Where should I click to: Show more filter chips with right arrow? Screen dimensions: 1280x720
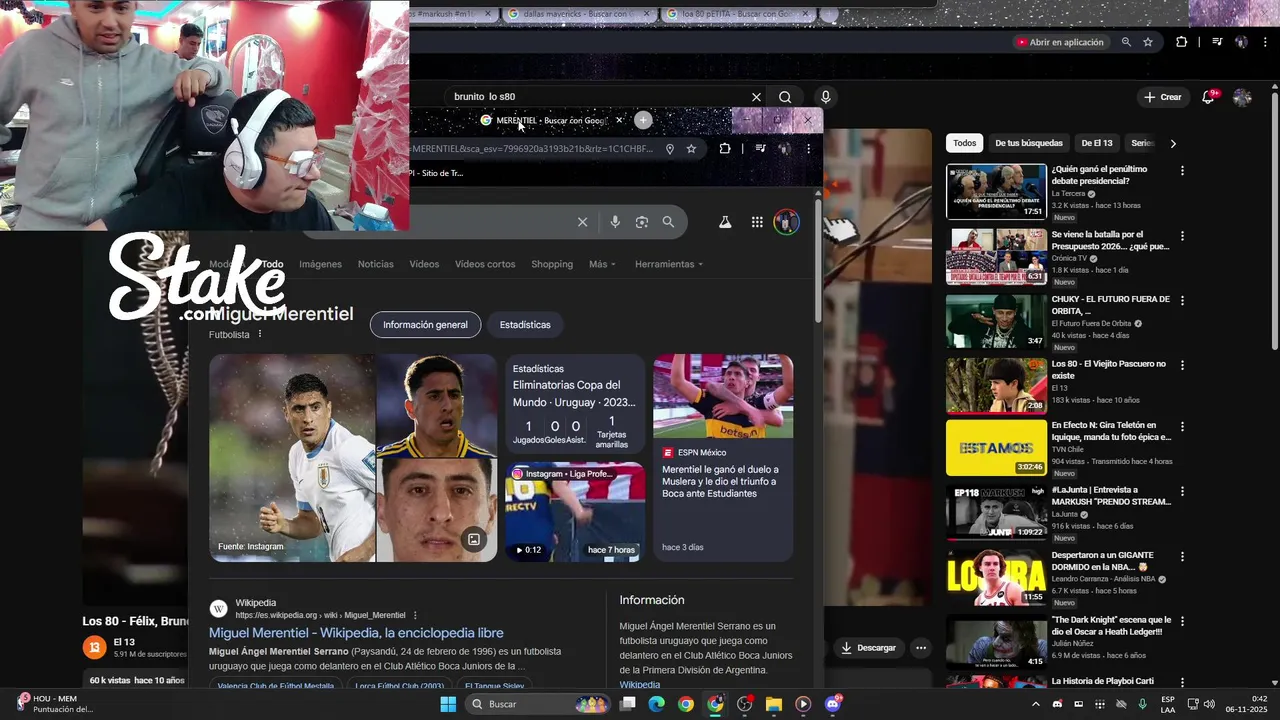point(1173,143)
